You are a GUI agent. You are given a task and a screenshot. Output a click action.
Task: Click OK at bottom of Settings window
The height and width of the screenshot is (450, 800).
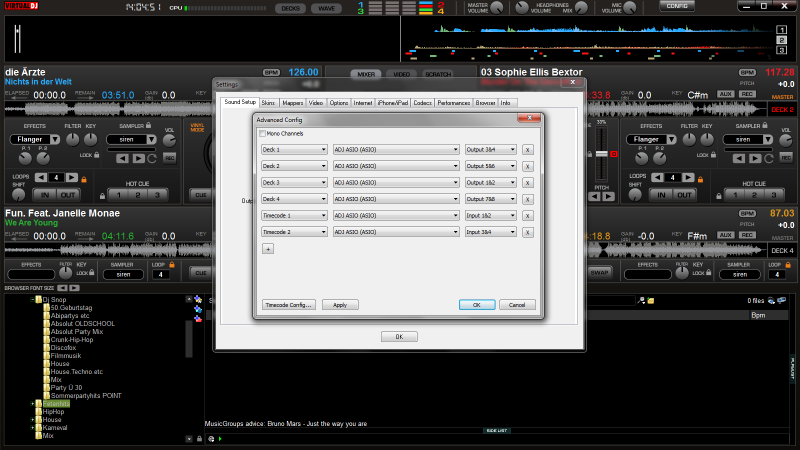(399, 337)
